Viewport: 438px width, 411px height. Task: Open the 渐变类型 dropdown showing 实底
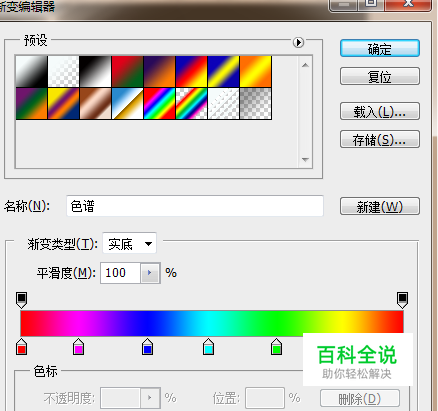click(129, 243)
